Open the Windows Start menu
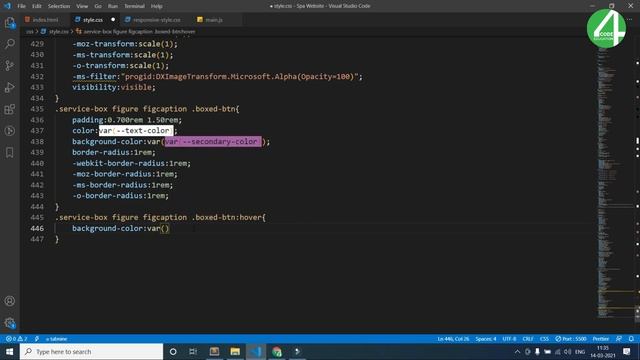This screenshot has height=360, width=640. [9, 351]
